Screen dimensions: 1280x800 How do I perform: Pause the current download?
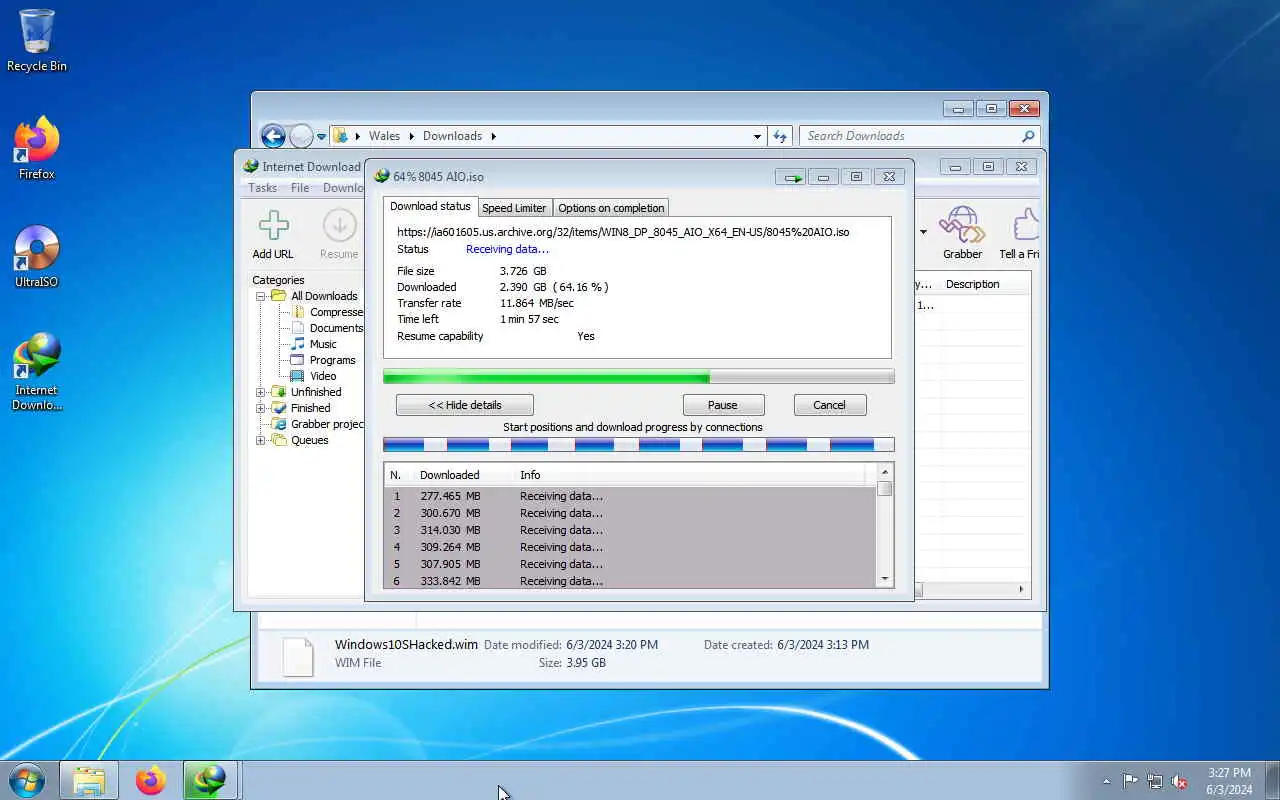pos(723,405)
